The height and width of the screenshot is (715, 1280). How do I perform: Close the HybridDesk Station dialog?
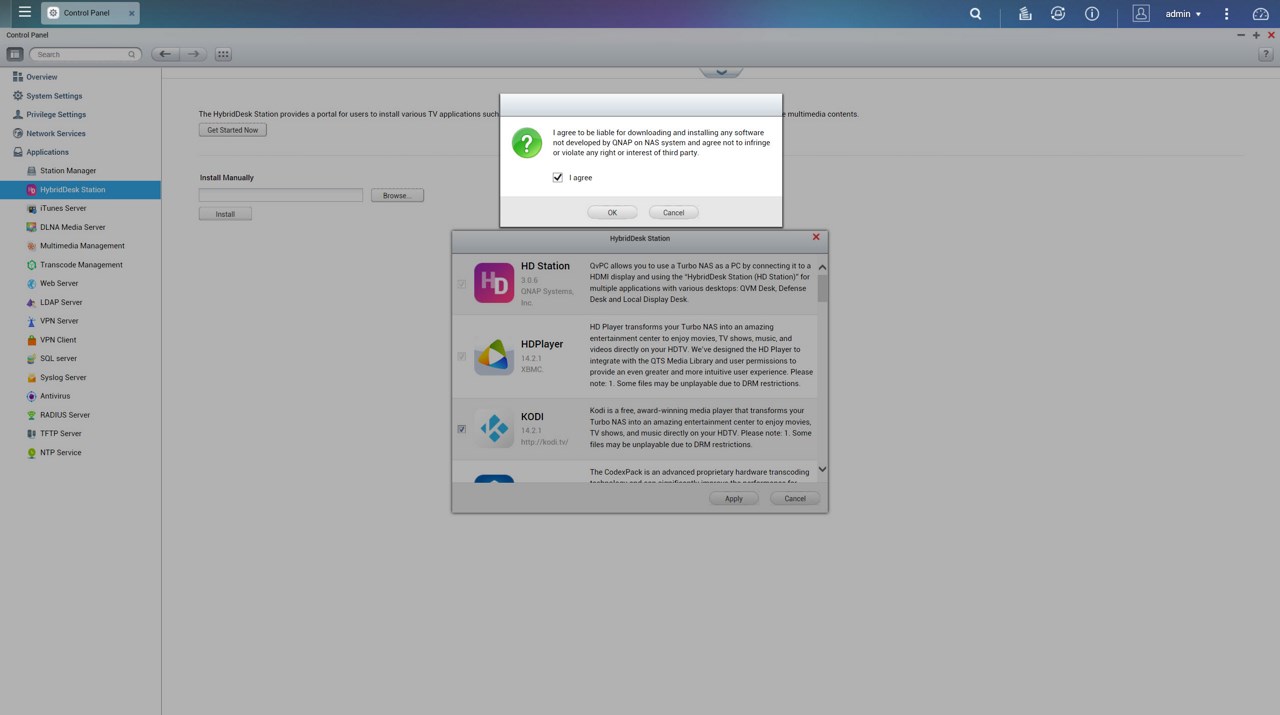tap(816, 237)
